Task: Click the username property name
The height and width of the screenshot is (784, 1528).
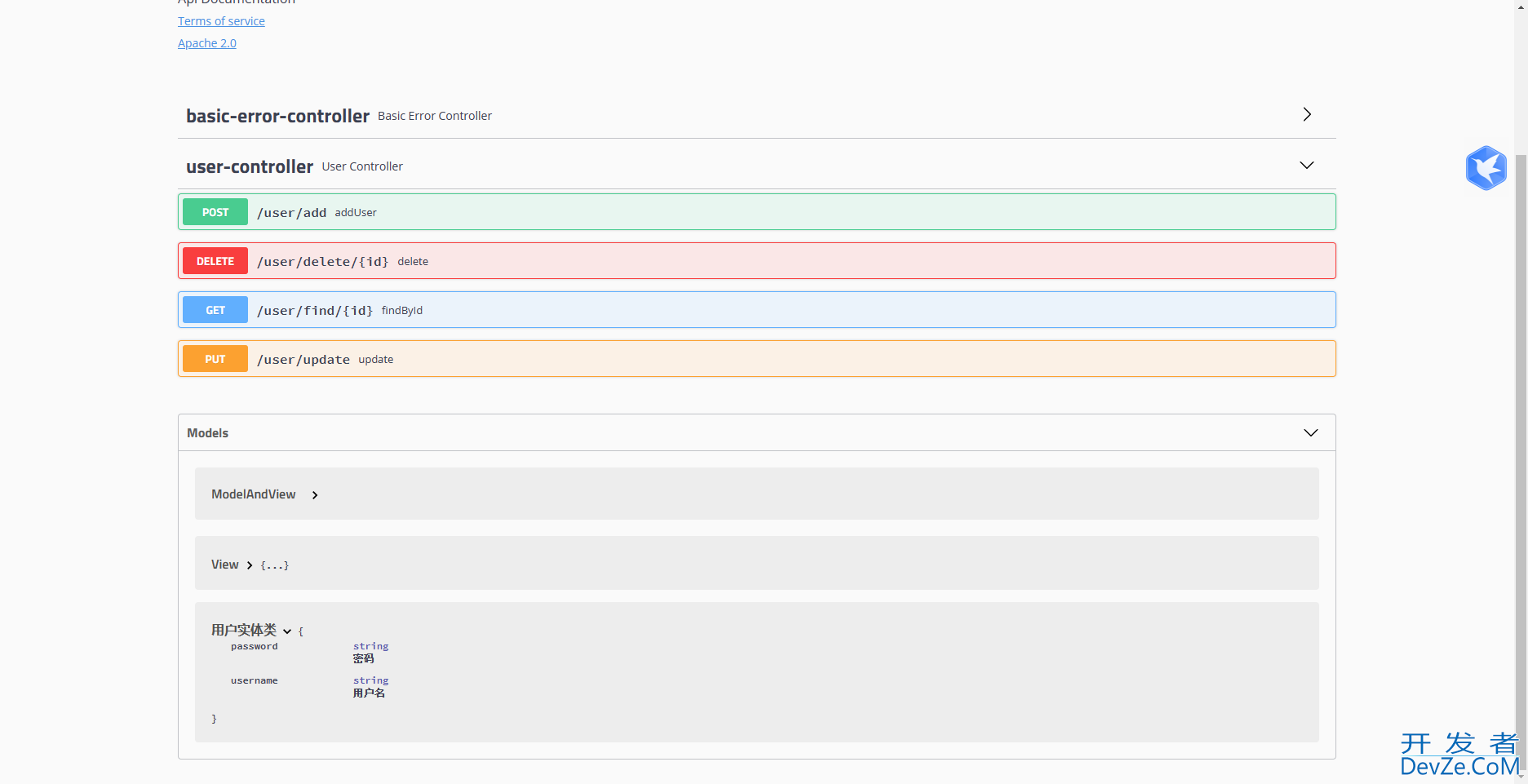Action: coord(254,680)
